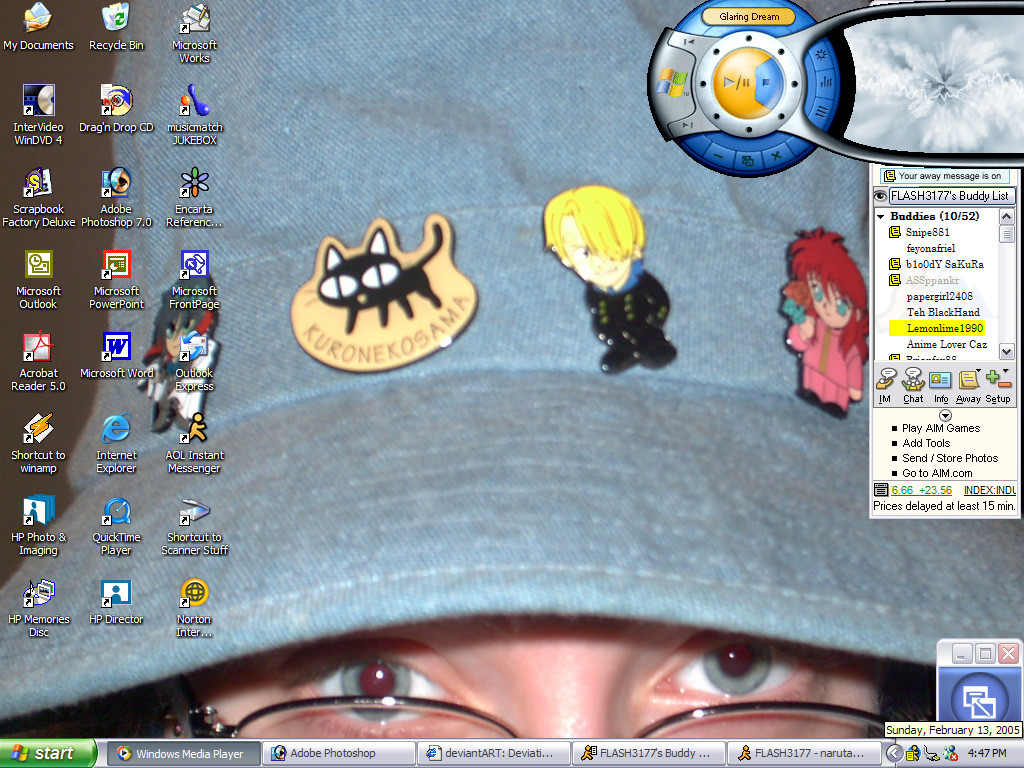
Task: Select the Internet Explorer desktop icon
Action: point(116,443)
